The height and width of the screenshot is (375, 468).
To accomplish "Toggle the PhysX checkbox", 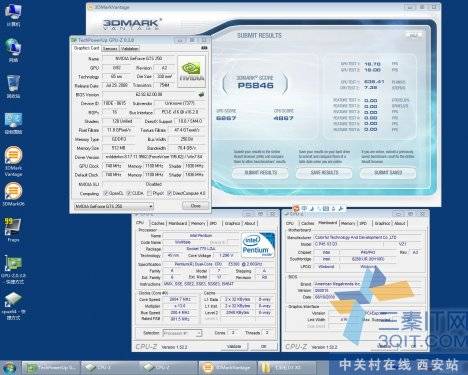I will click(x=149, y=193).
